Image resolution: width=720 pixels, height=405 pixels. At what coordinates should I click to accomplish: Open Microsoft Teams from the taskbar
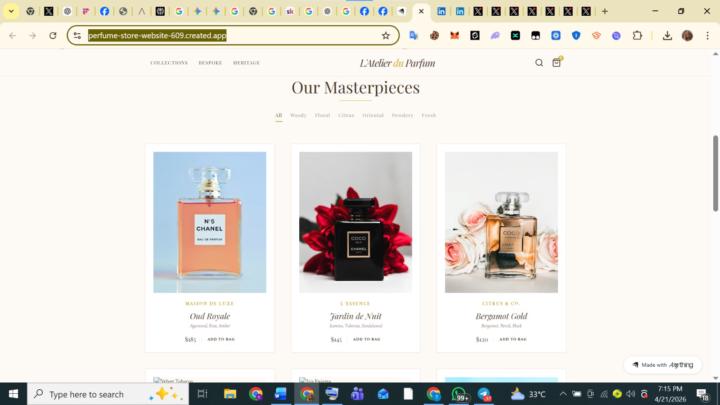coord(357,394)
